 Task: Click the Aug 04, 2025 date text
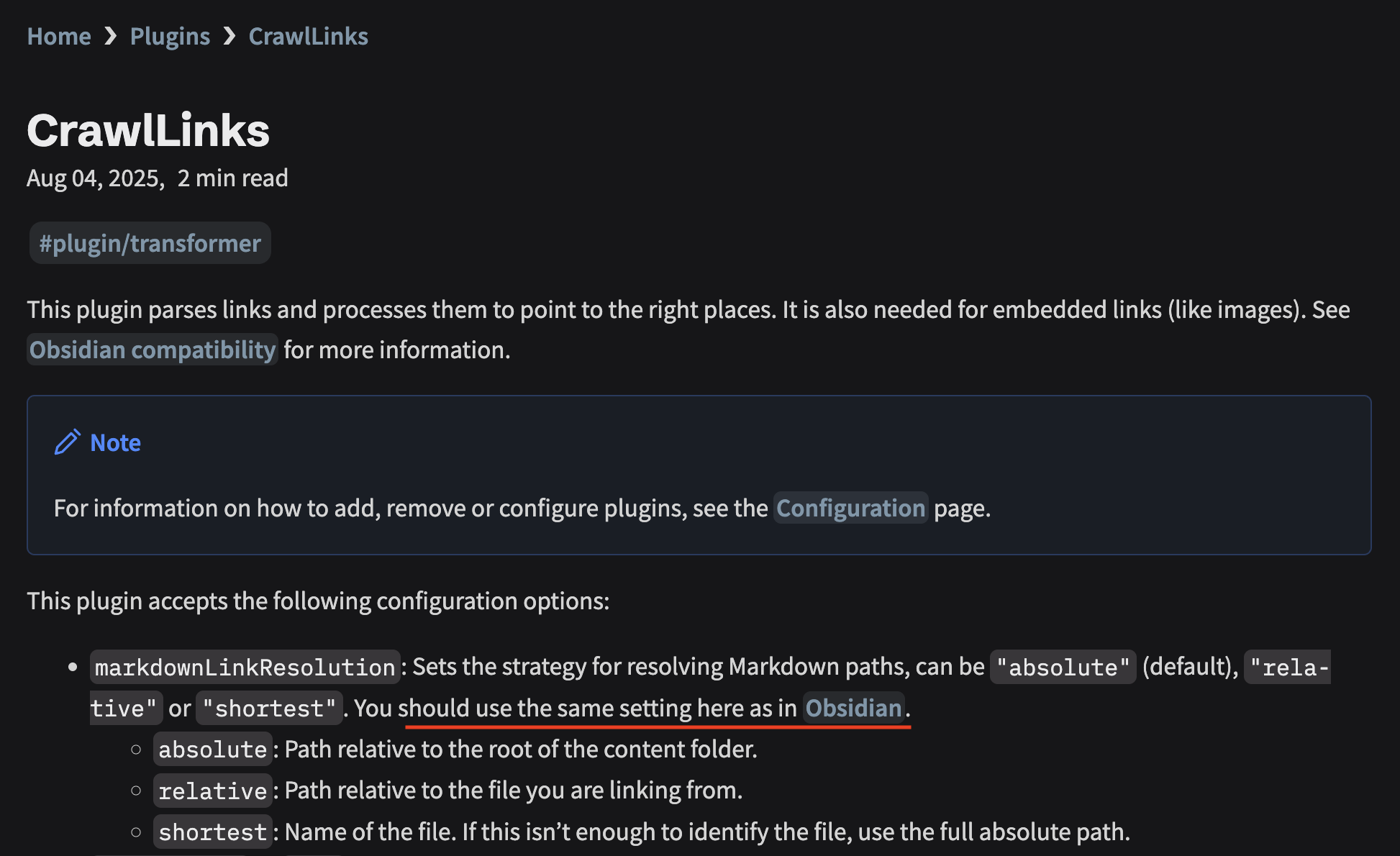(94, 178)
